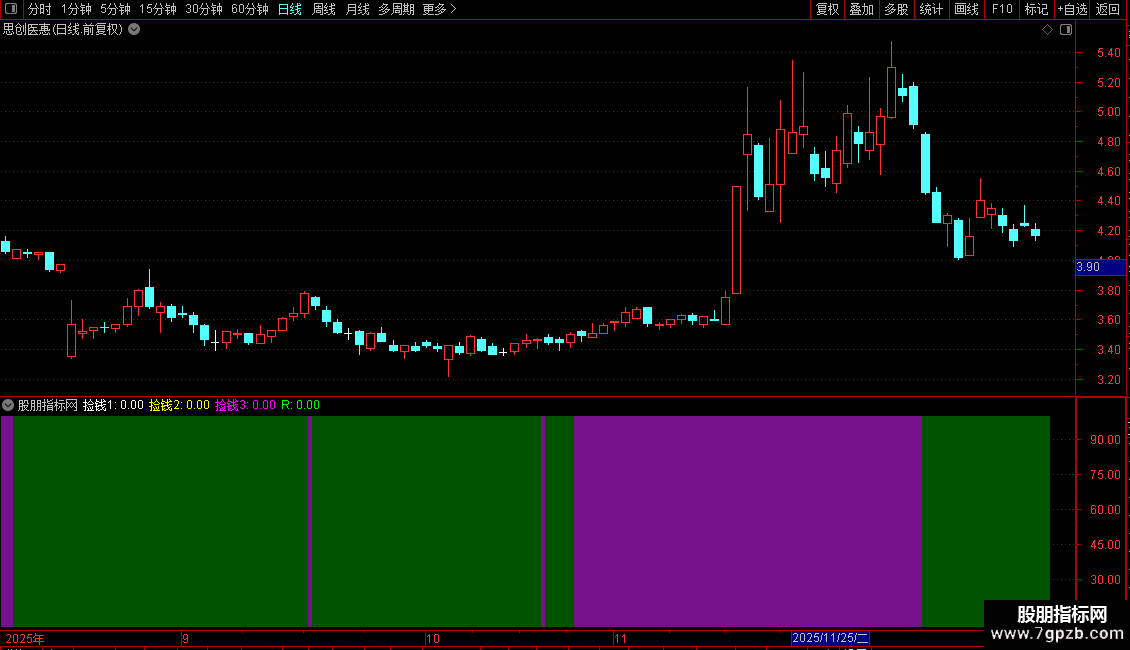Click the 叠加 overlay button

click(x=862, y=9)
